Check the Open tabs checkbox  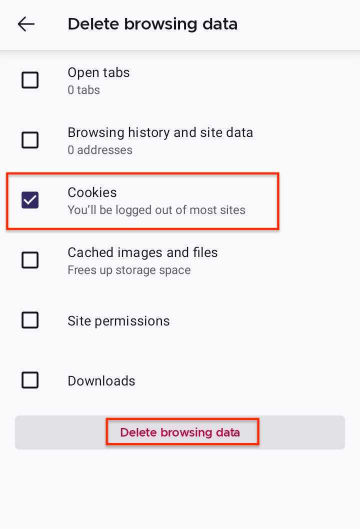coord(30,80)
